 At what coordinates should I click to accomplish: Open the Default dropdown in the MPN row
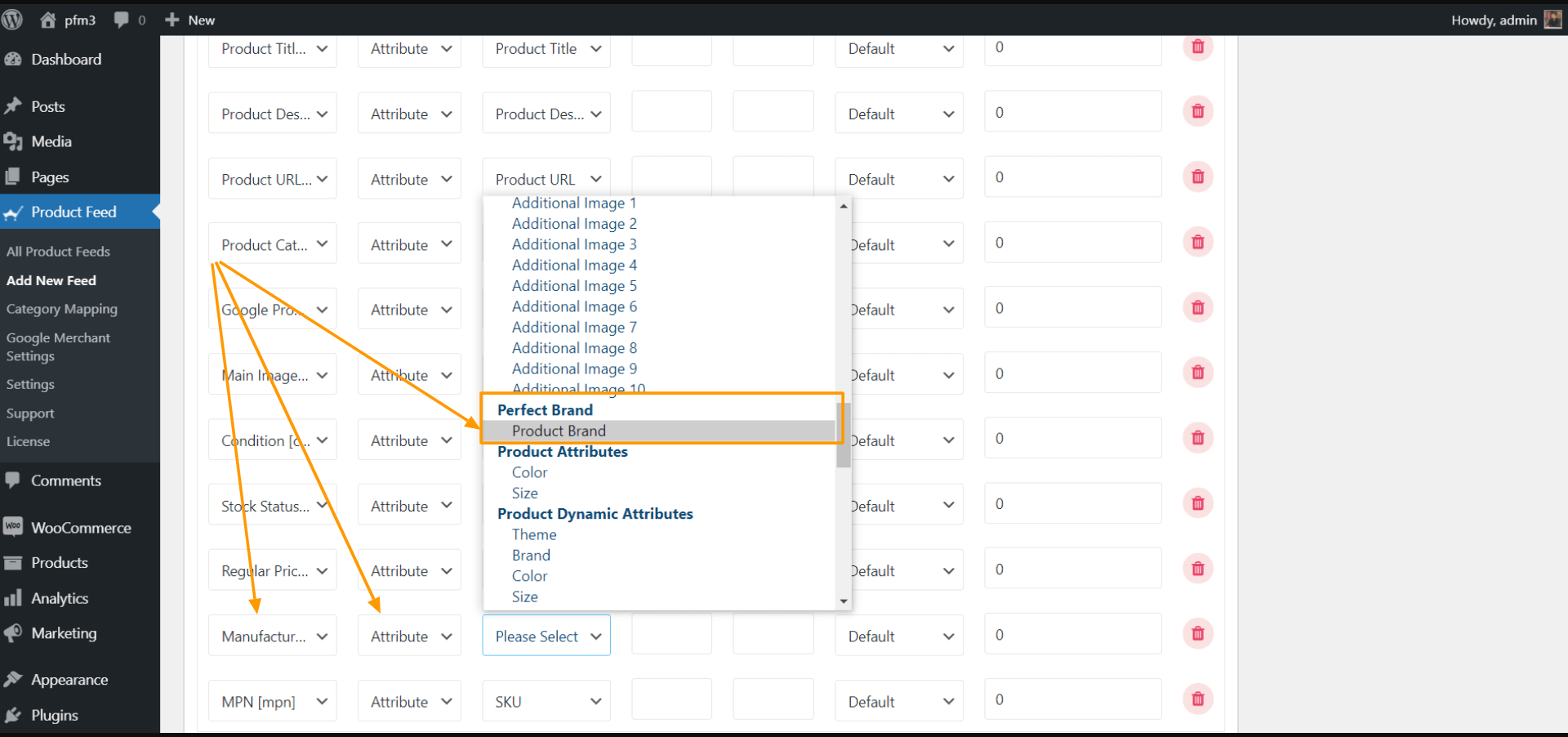[899, 701]
